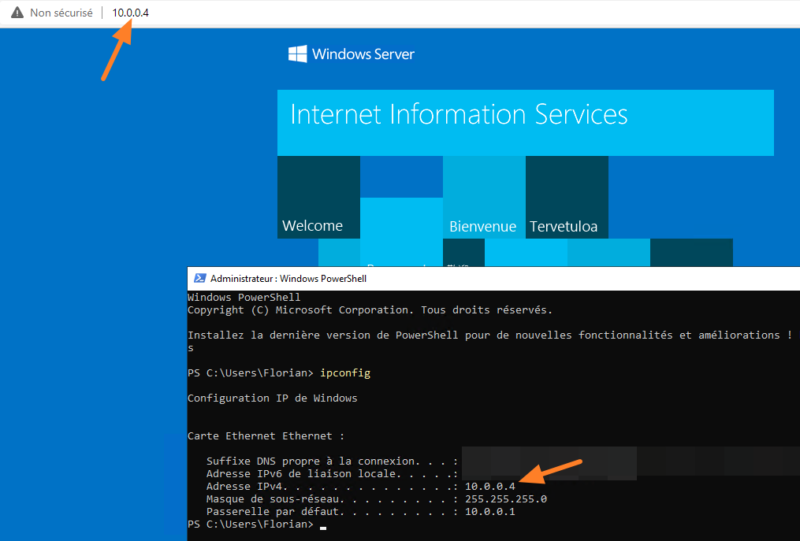This screenshot has height=541, width=800.
Task: Click the Windows Server text heading
Action: (x=363, y=54)
